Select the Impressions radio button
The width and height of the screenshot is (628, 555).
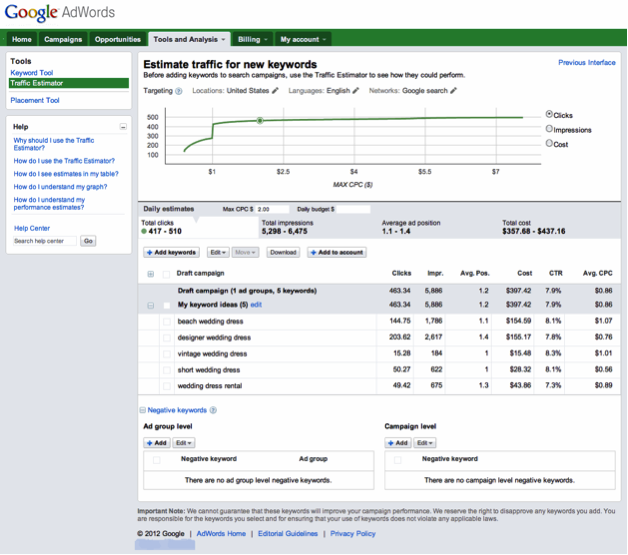coord(549,129)
